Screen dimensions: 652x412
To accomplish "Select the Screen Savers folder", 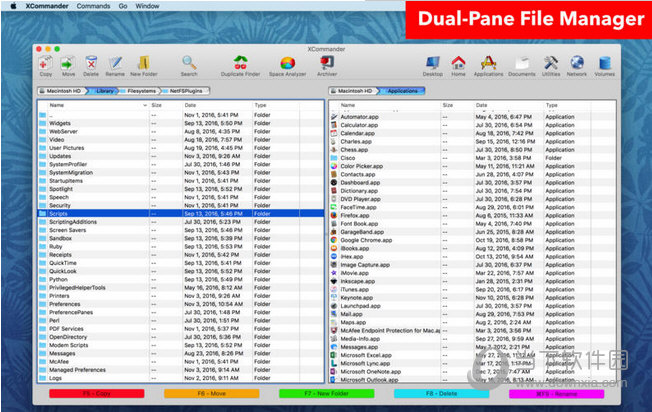I will pyautogui.click(x=181, y=230).
